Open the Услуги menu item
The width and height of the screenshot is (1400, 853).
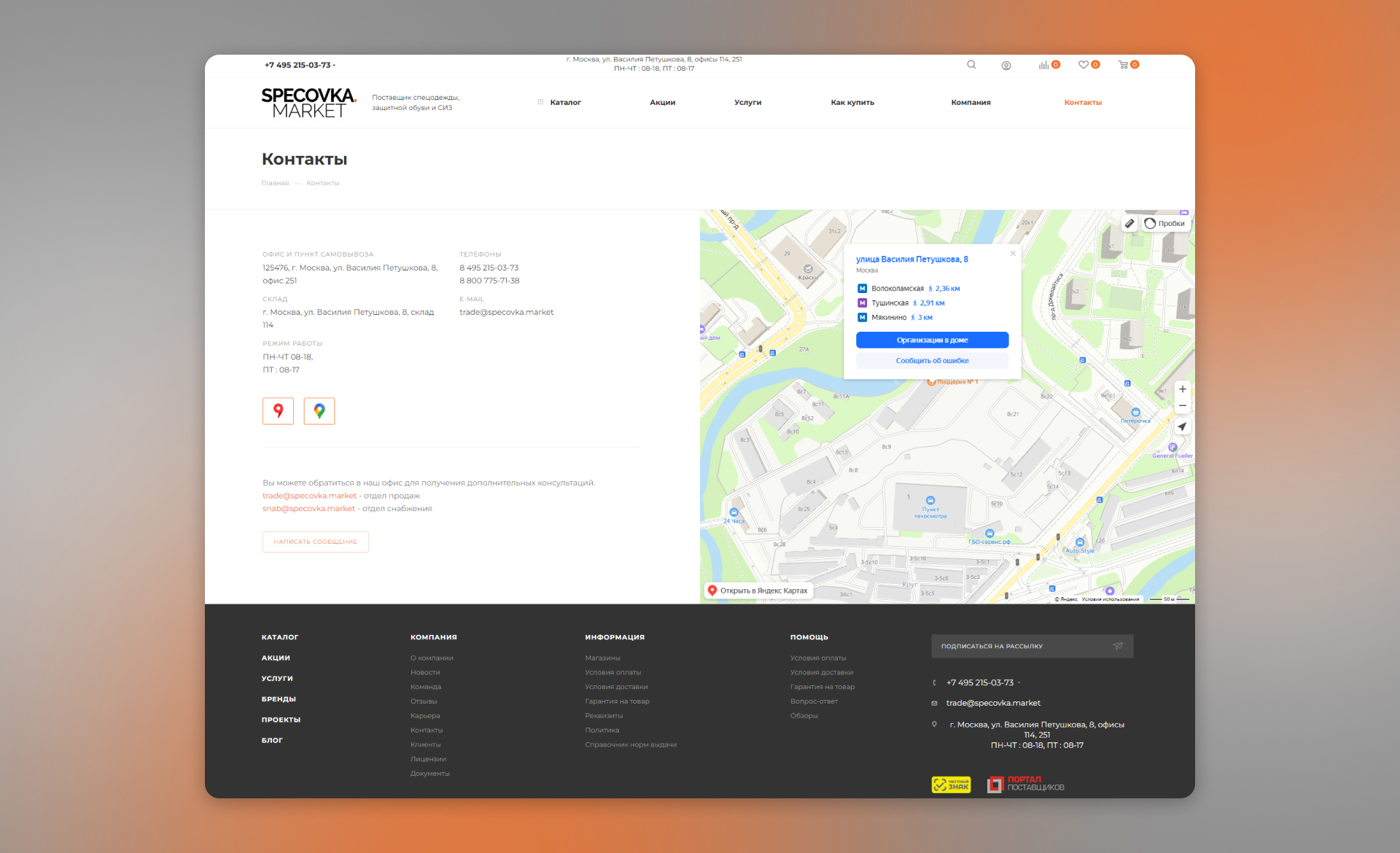pos(747,103)
